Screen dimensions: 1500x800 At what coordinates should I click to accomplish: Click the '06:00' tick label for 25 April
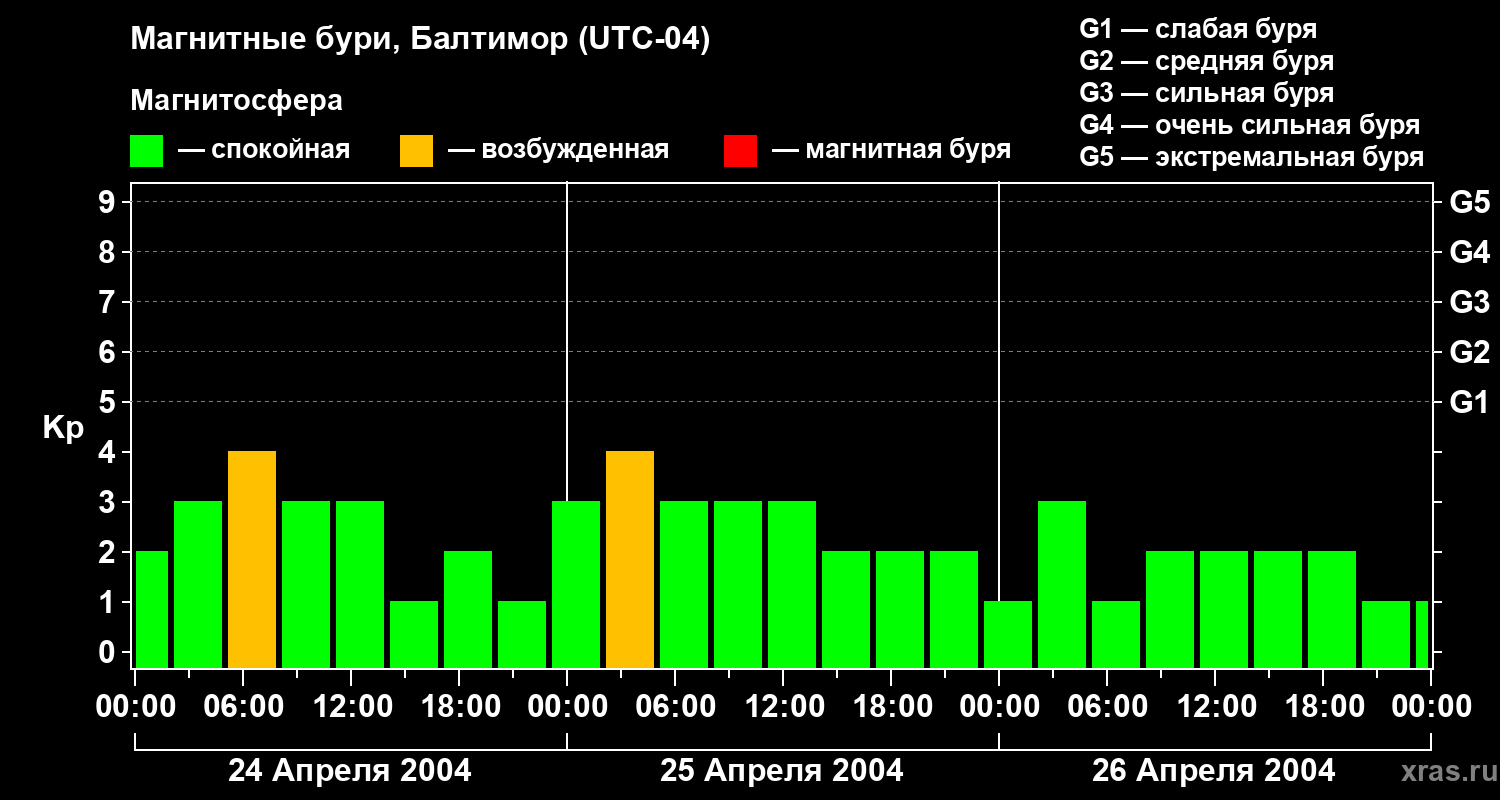tap(675, 707)
